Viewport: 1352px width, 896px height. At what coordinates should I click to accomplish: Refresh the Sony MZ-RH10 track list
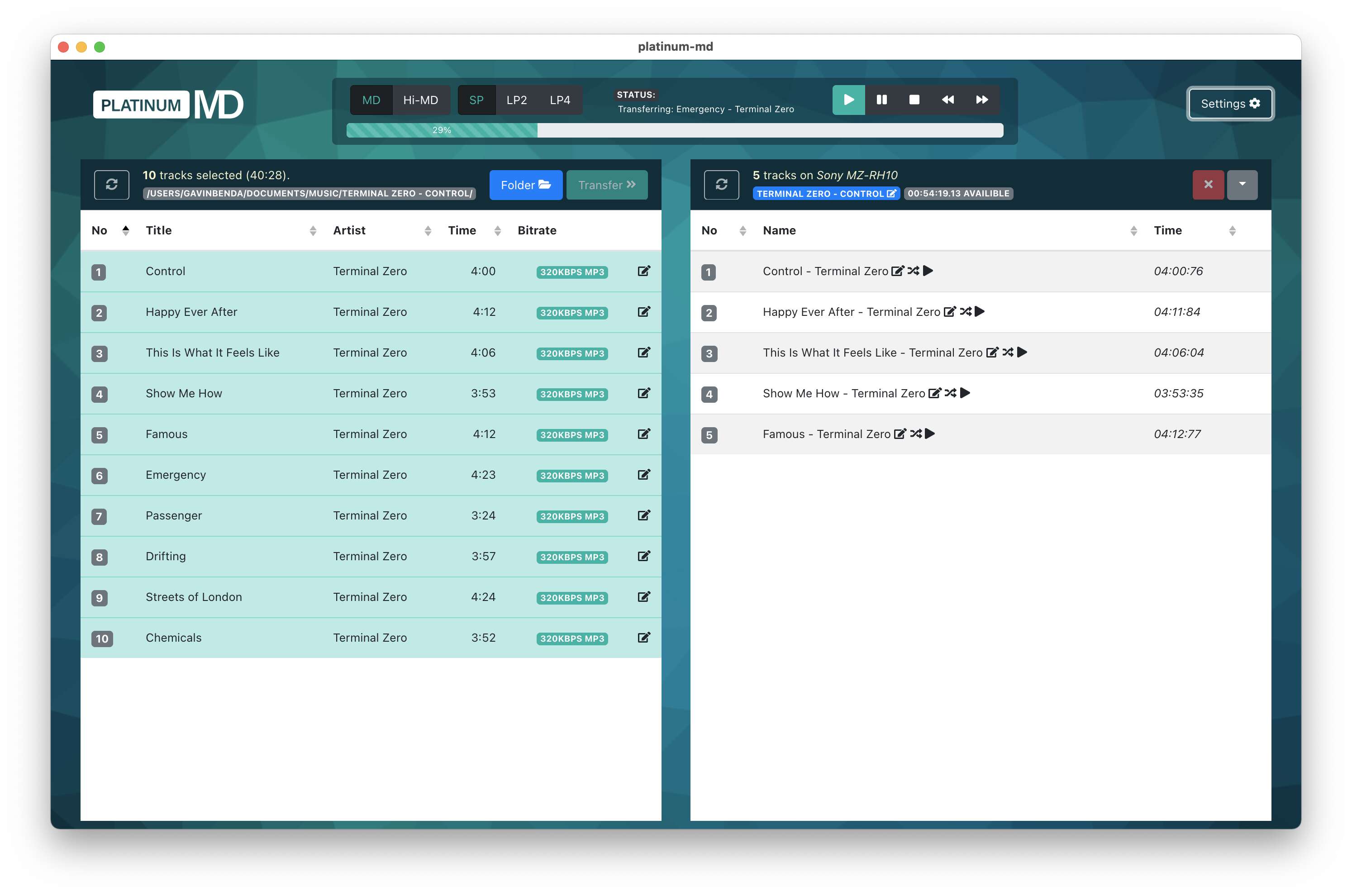tap(721, 185)
